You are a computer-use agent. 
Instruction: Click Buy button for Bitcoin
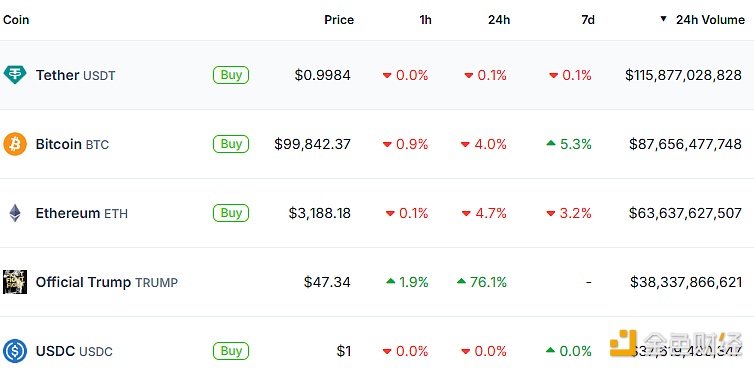click(231, 144)
